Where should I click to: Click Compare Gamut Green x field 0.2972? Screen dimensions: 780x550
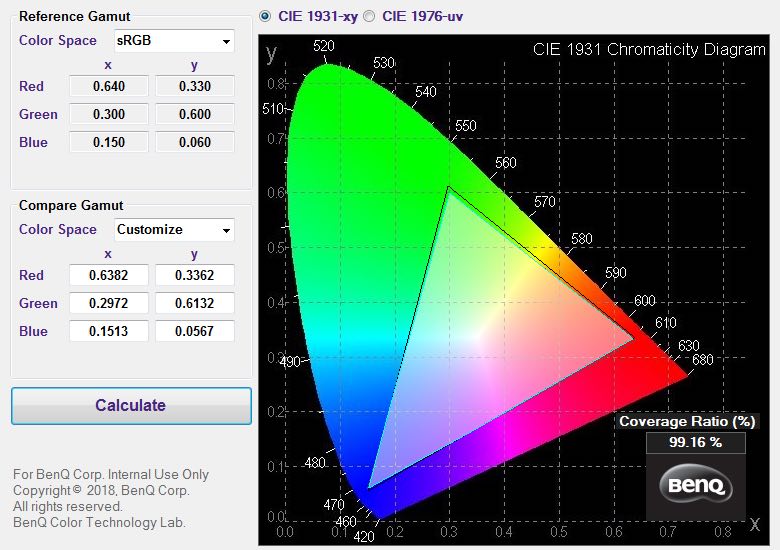pyautogui.click(x=108, y=303)
